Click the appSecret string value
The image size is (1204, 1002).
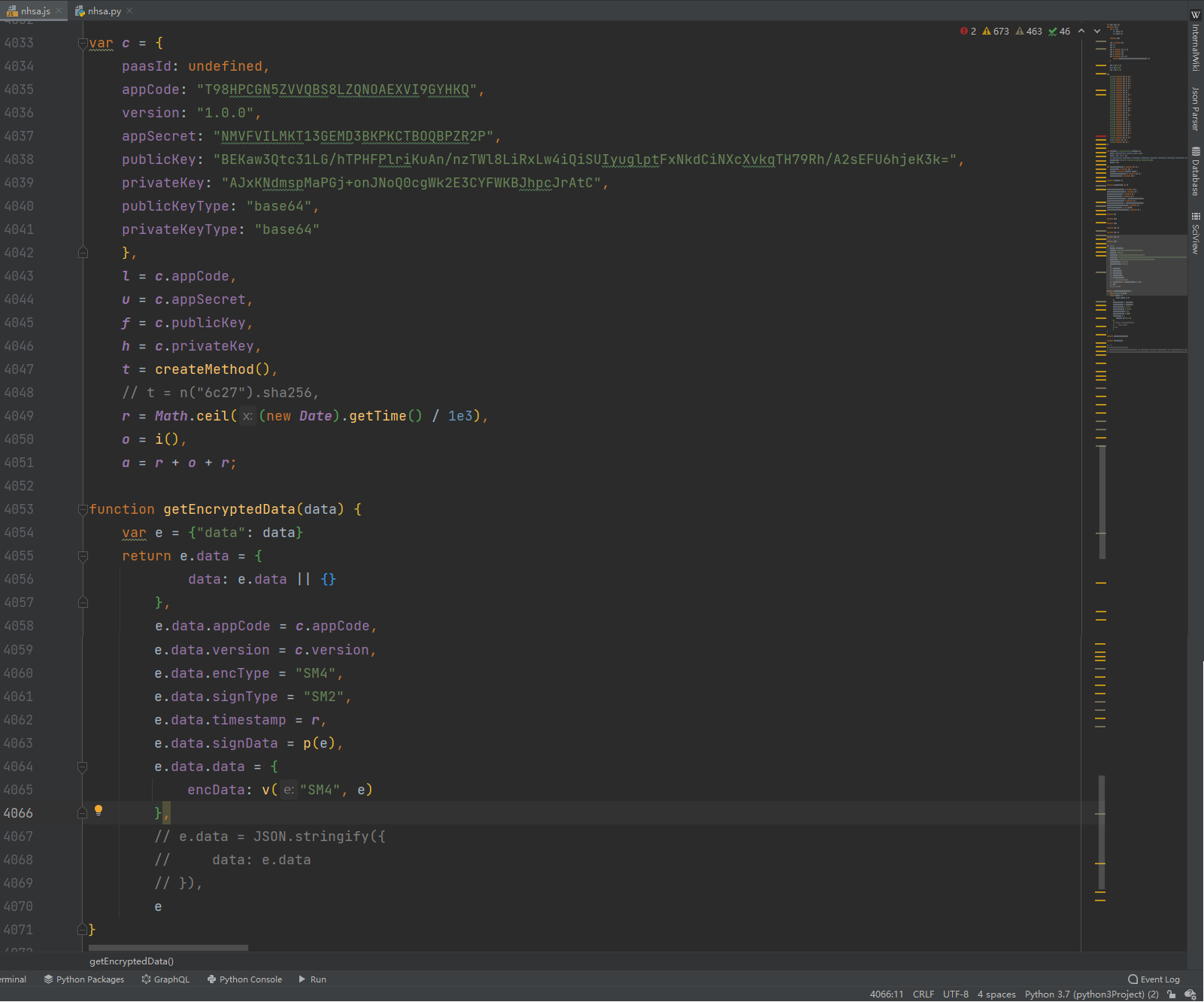(x=353, y=136)
